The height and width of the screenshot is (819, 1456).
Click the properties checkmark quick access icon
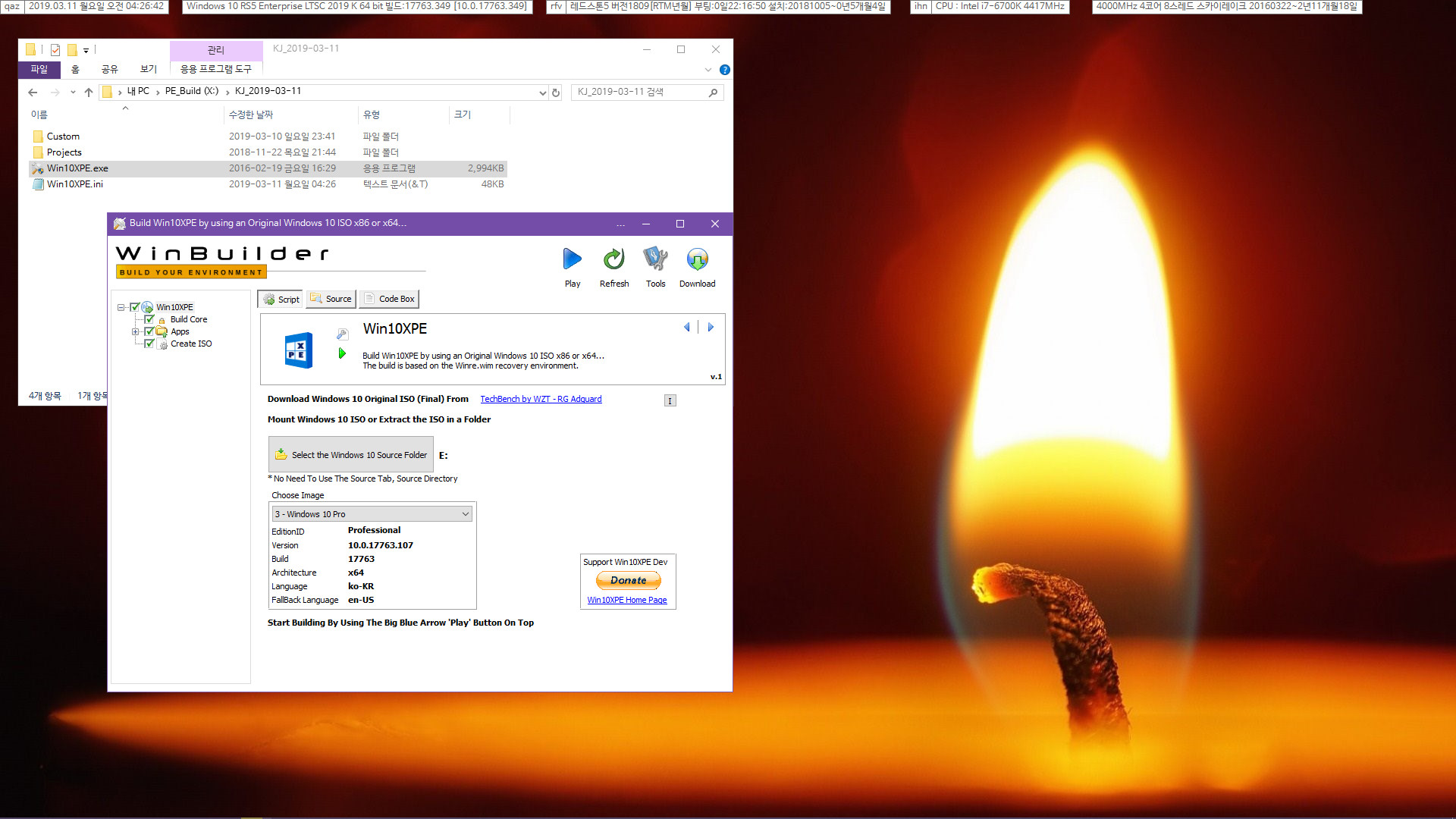(55, 50)
